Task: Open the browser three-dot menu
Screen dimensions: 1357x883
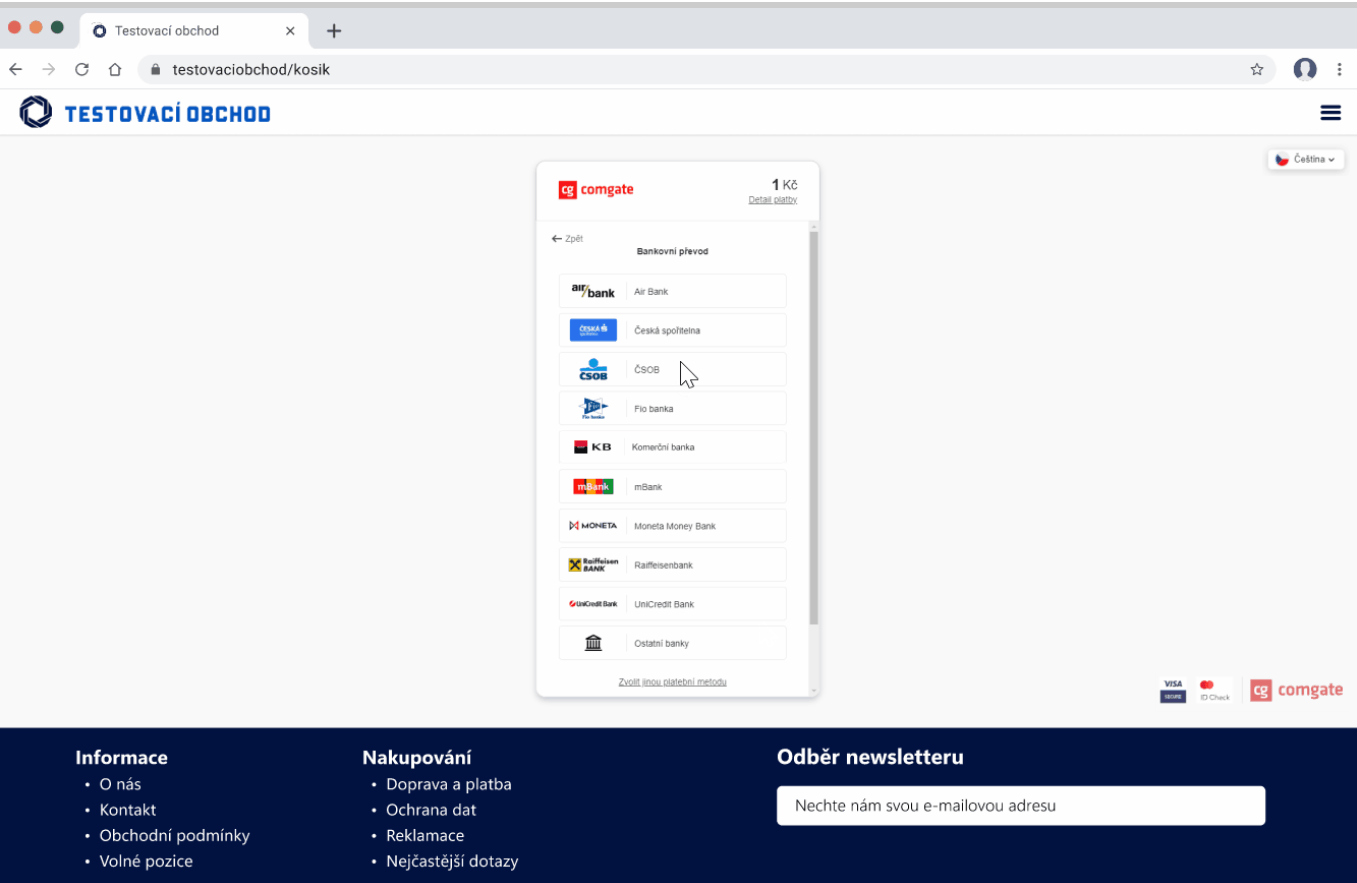Action: pos(1339,70)
